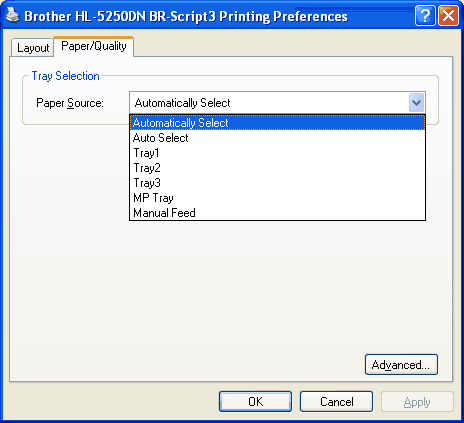
Task: Click the Paper Source combo box field
Action: click(277, 103)
